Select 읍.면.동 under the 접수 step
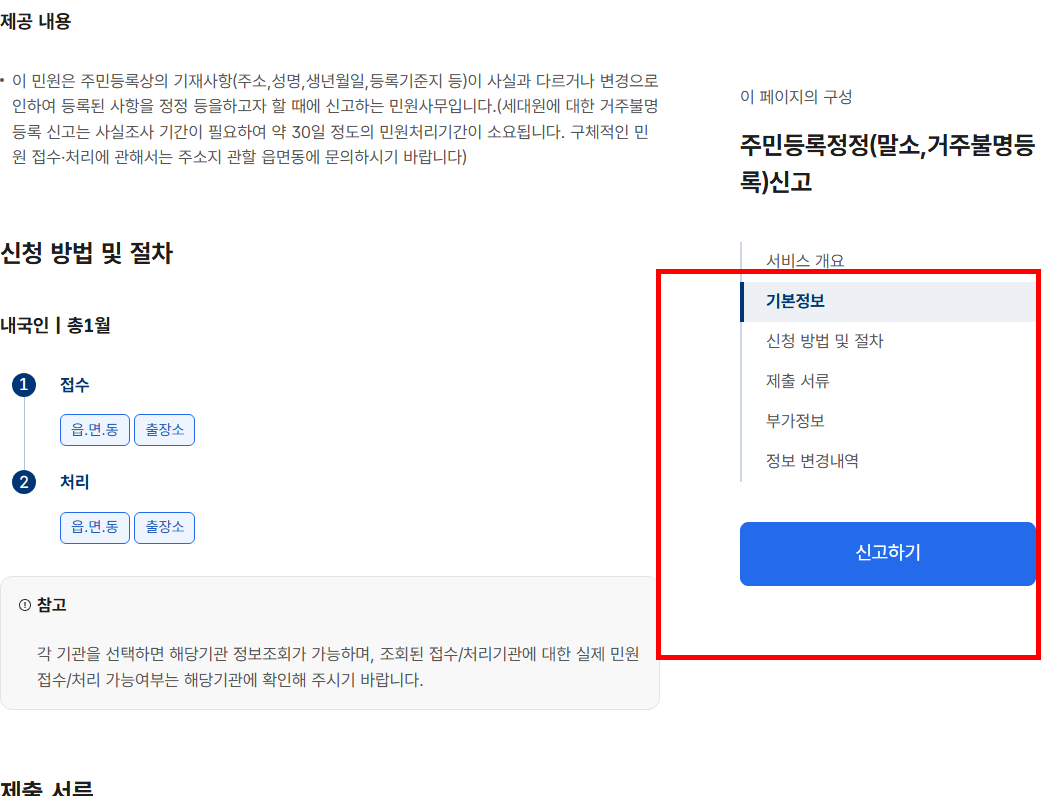1049x796 pixels. (94, 429)
